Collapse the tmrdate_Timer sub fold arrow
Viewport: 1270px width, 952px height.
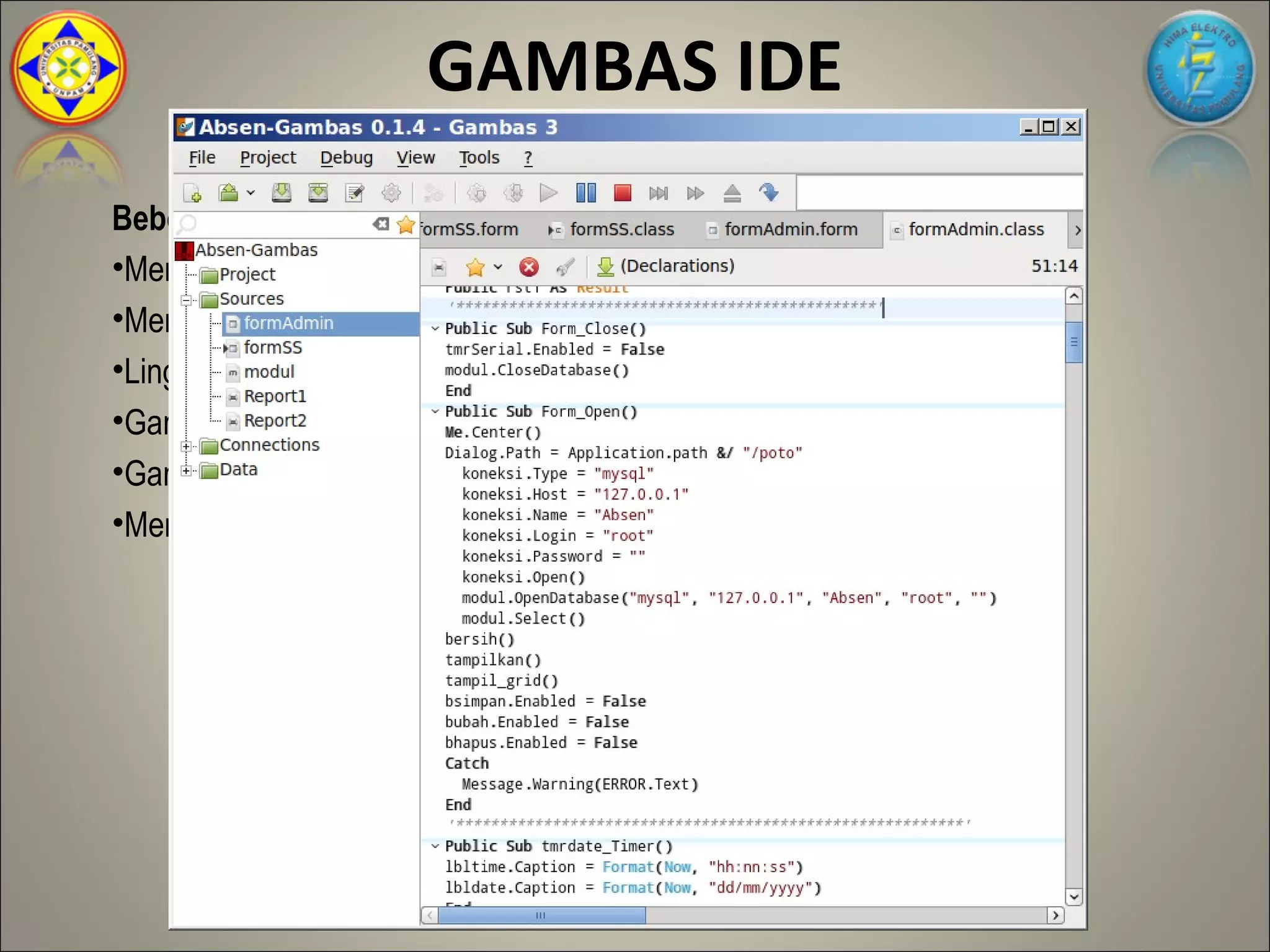(x=435, y=846)
